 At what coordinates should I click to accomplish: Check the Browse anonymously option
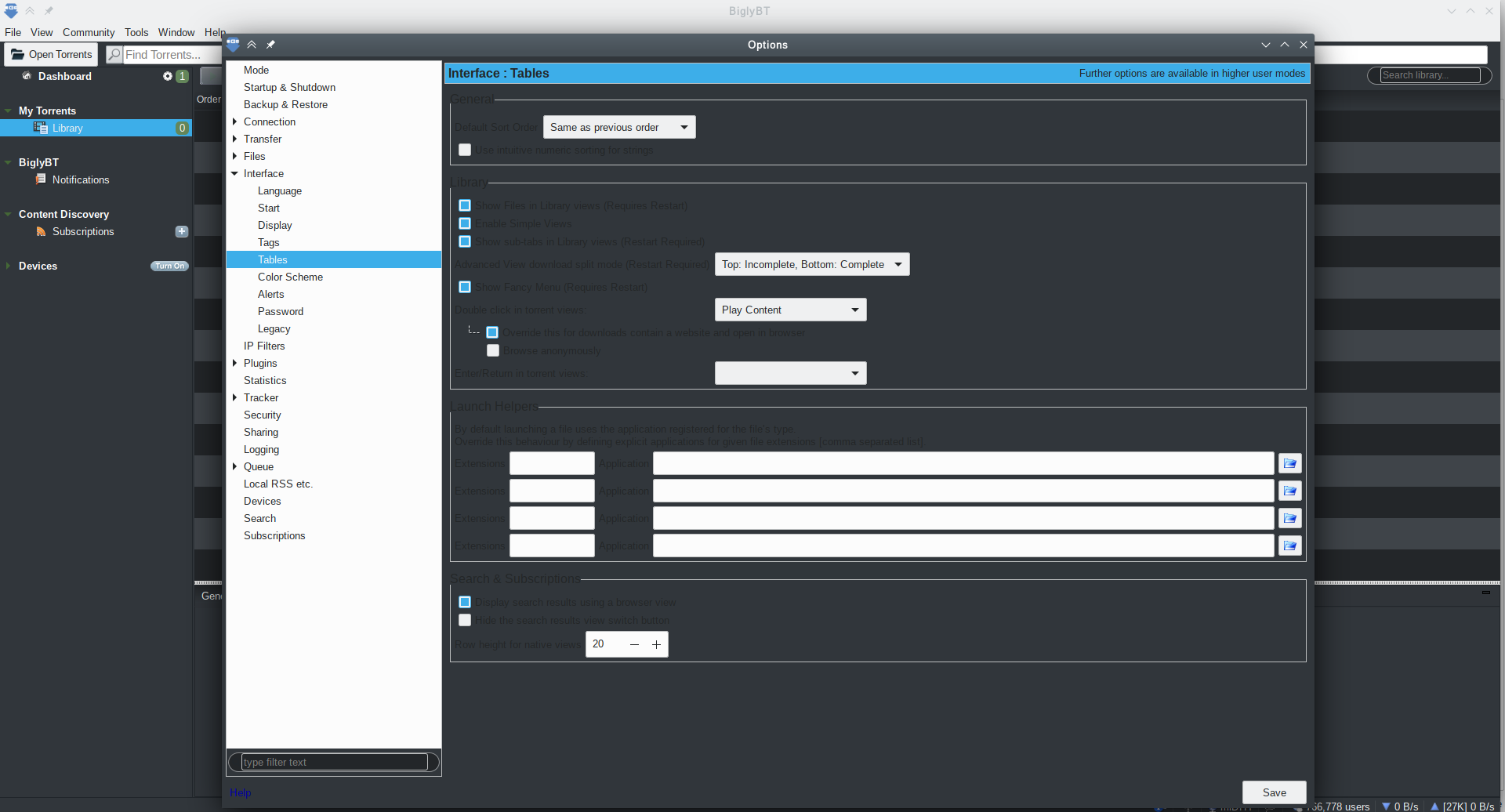point(493,350)
